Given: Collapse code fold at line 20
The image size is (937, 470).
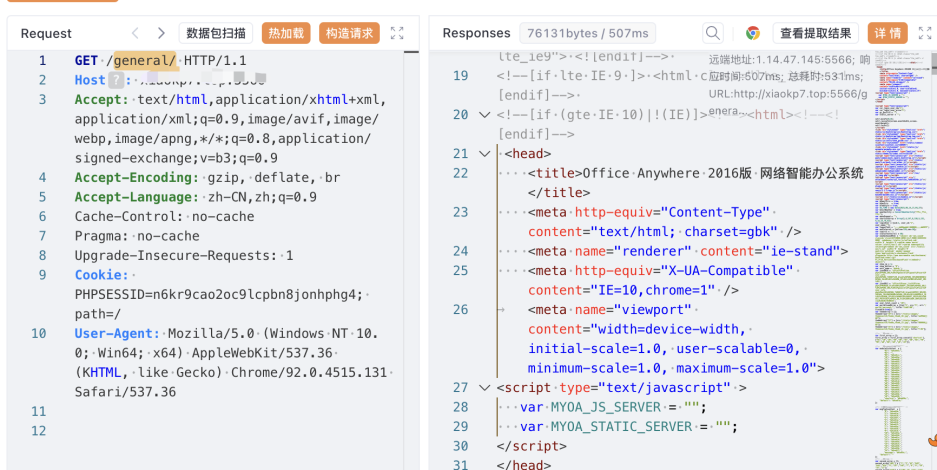Looking at the screenshot, I should 485,115.
